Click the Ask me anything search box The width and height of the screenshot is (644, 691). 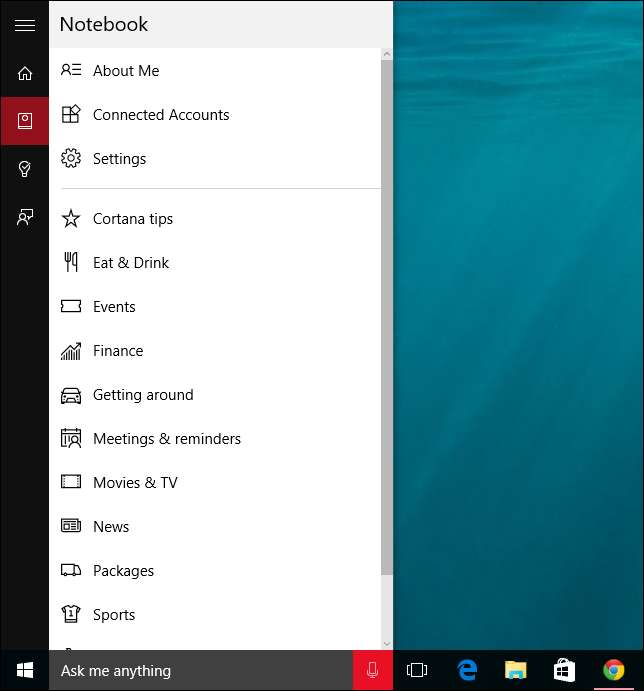pyautogui.click(x=201, y=670)
